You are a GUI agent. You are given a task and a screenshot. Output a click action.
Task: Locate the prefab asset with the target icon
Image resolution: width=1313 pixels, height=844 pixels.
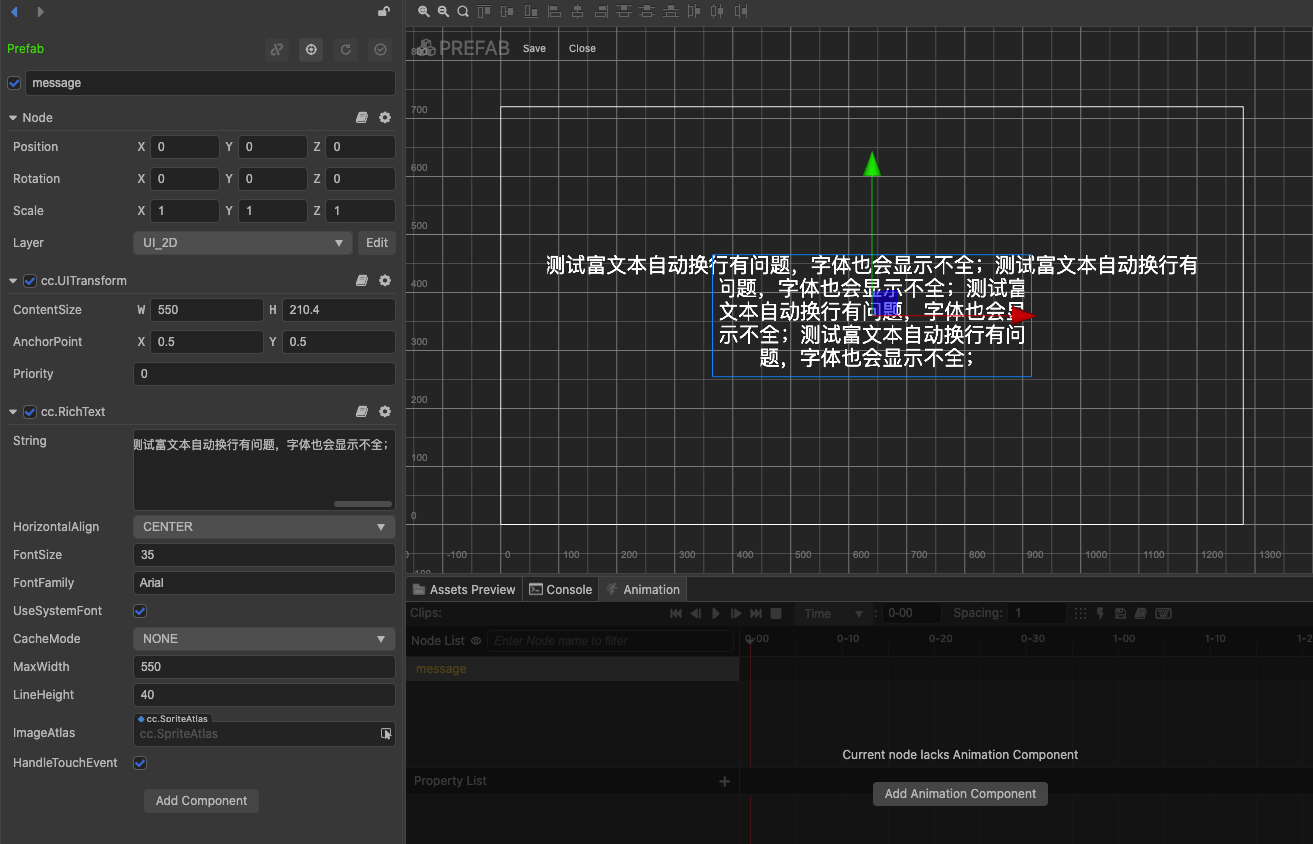click(311, 49)
